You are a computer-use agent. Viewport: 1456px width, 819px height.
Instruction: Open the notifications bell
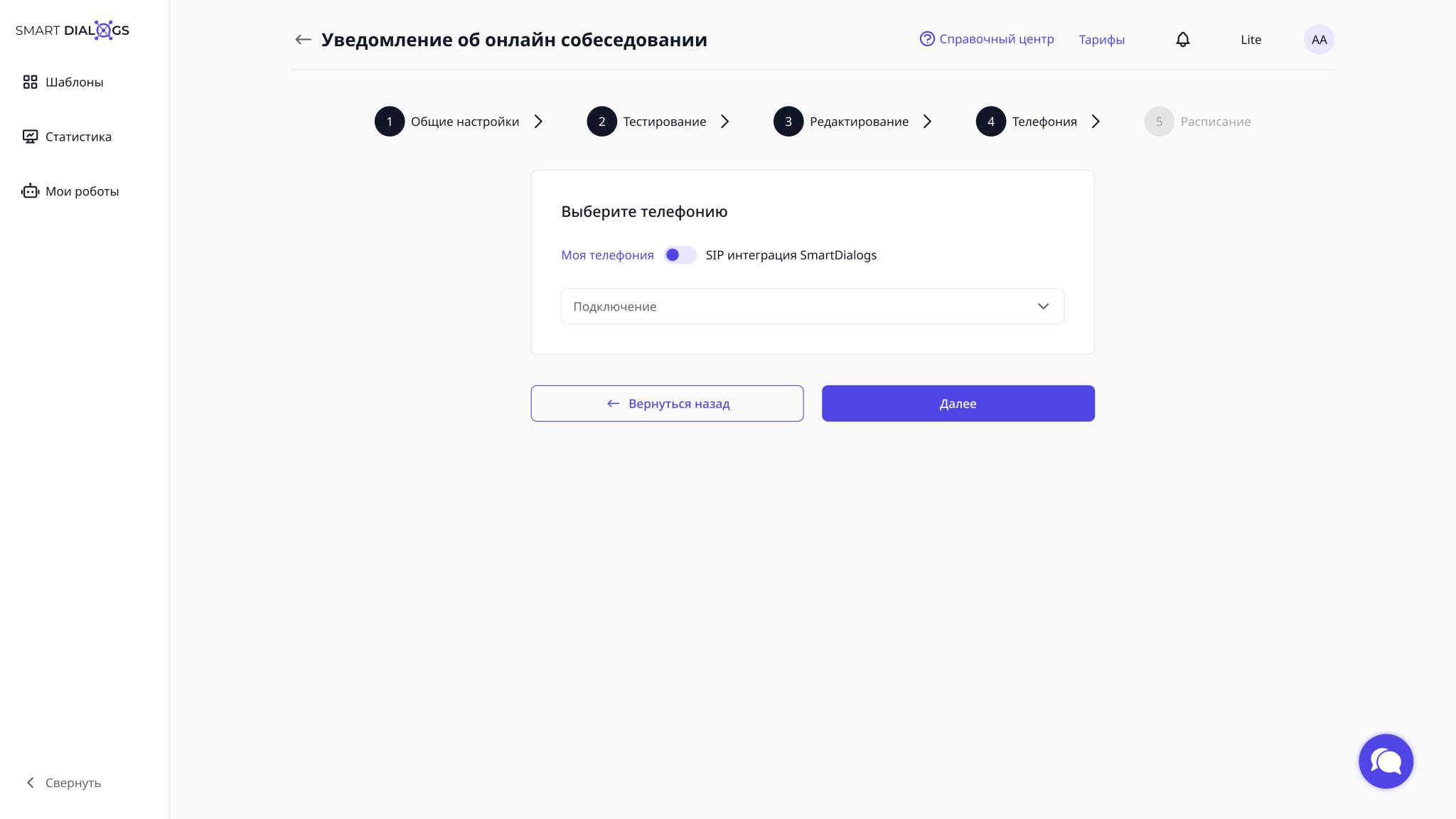click(1182, 40)
